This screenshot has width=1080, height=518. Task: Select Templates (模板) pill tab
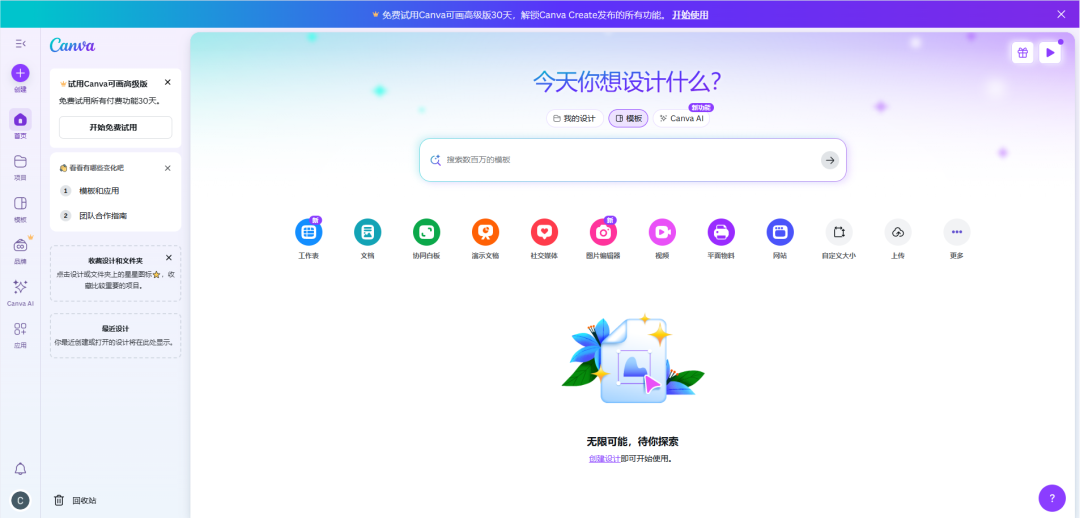click(x=628, y=118)
